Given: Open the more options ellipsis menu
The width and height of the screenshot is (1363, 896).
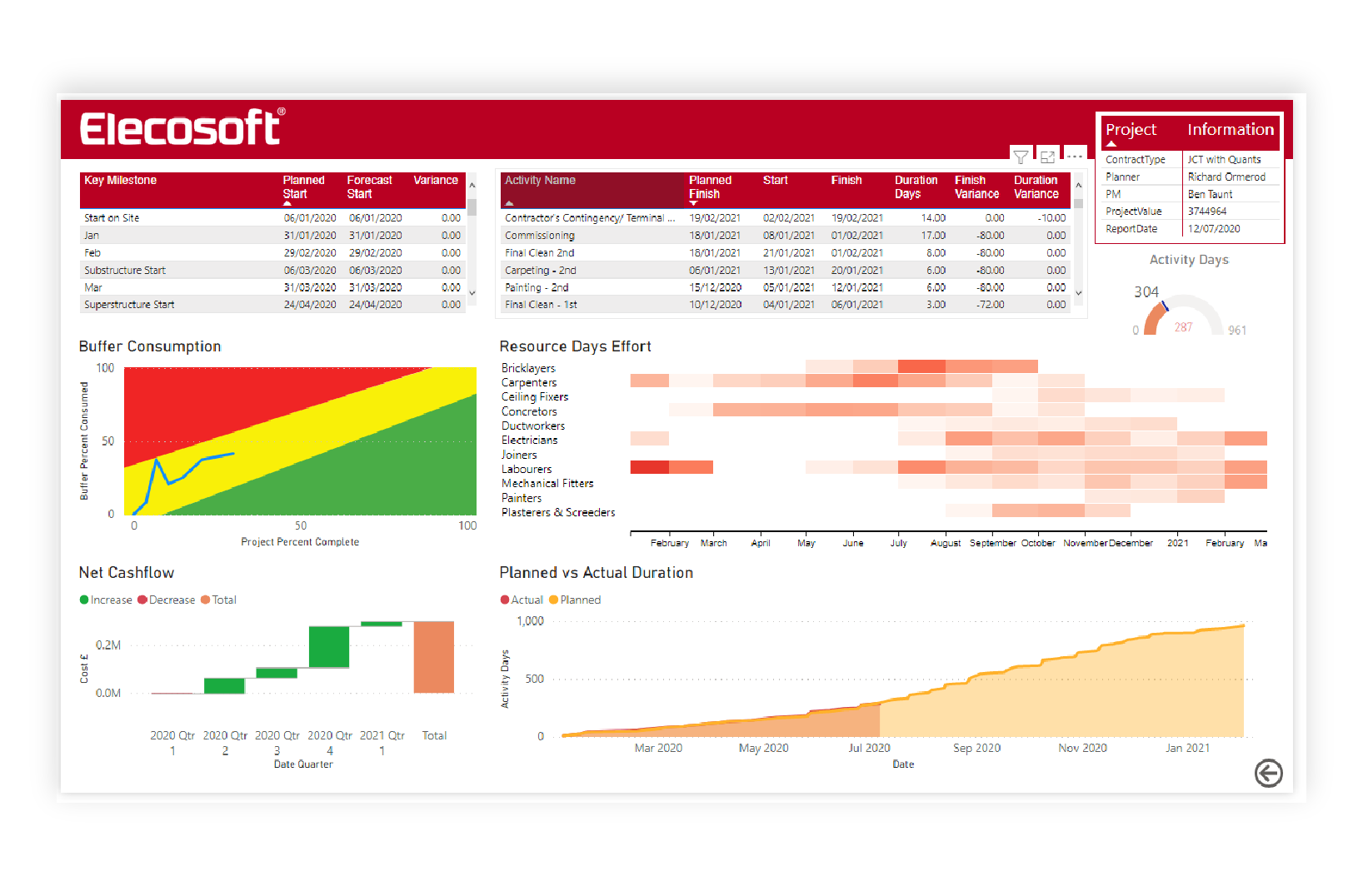Looking at the screenshot, I should pos(1075,157).
